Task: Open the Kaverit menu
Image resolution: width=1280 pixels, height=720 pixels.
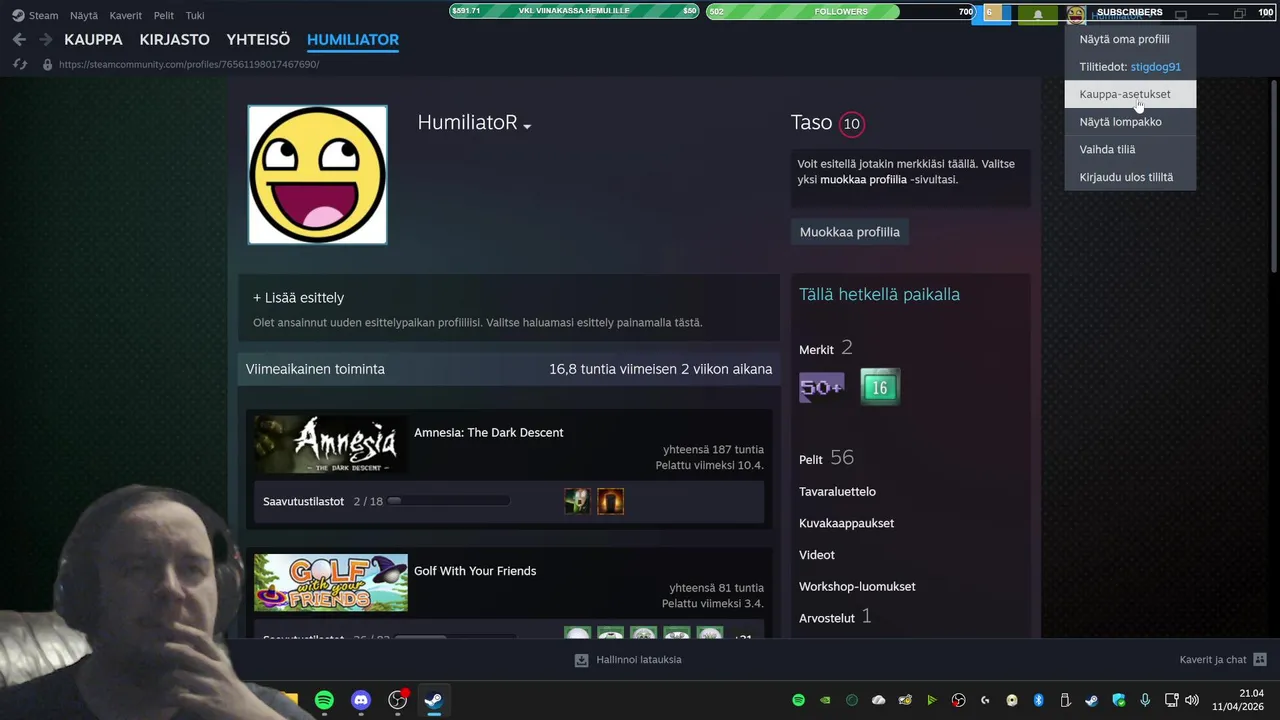Action: click(126, 15)
